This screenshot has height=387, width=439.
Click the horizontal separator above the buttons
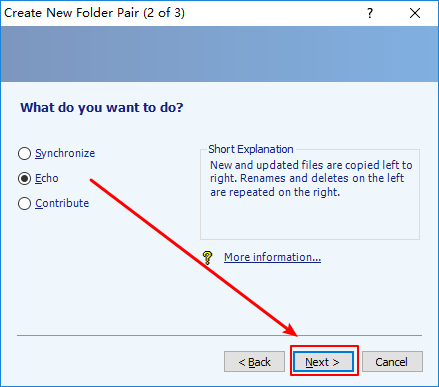219,335
